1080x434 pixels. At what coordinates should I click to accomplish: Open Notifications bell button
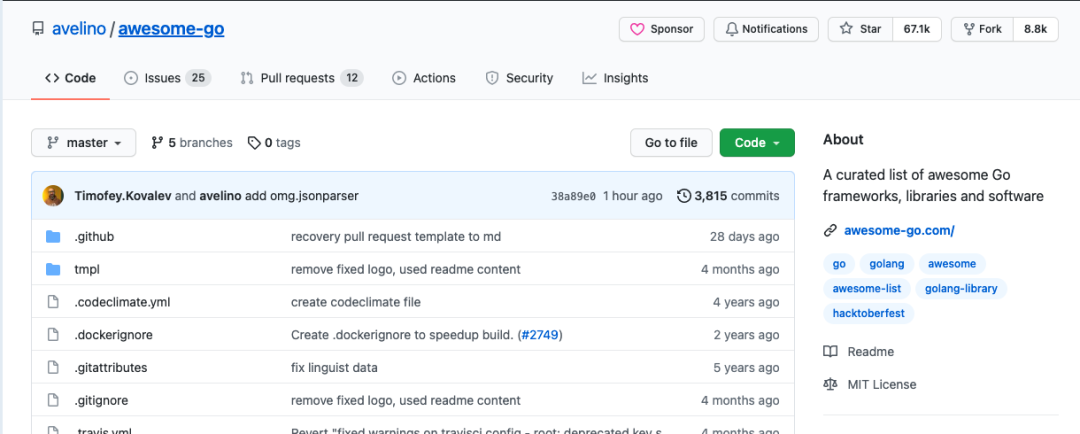[766, 29]
